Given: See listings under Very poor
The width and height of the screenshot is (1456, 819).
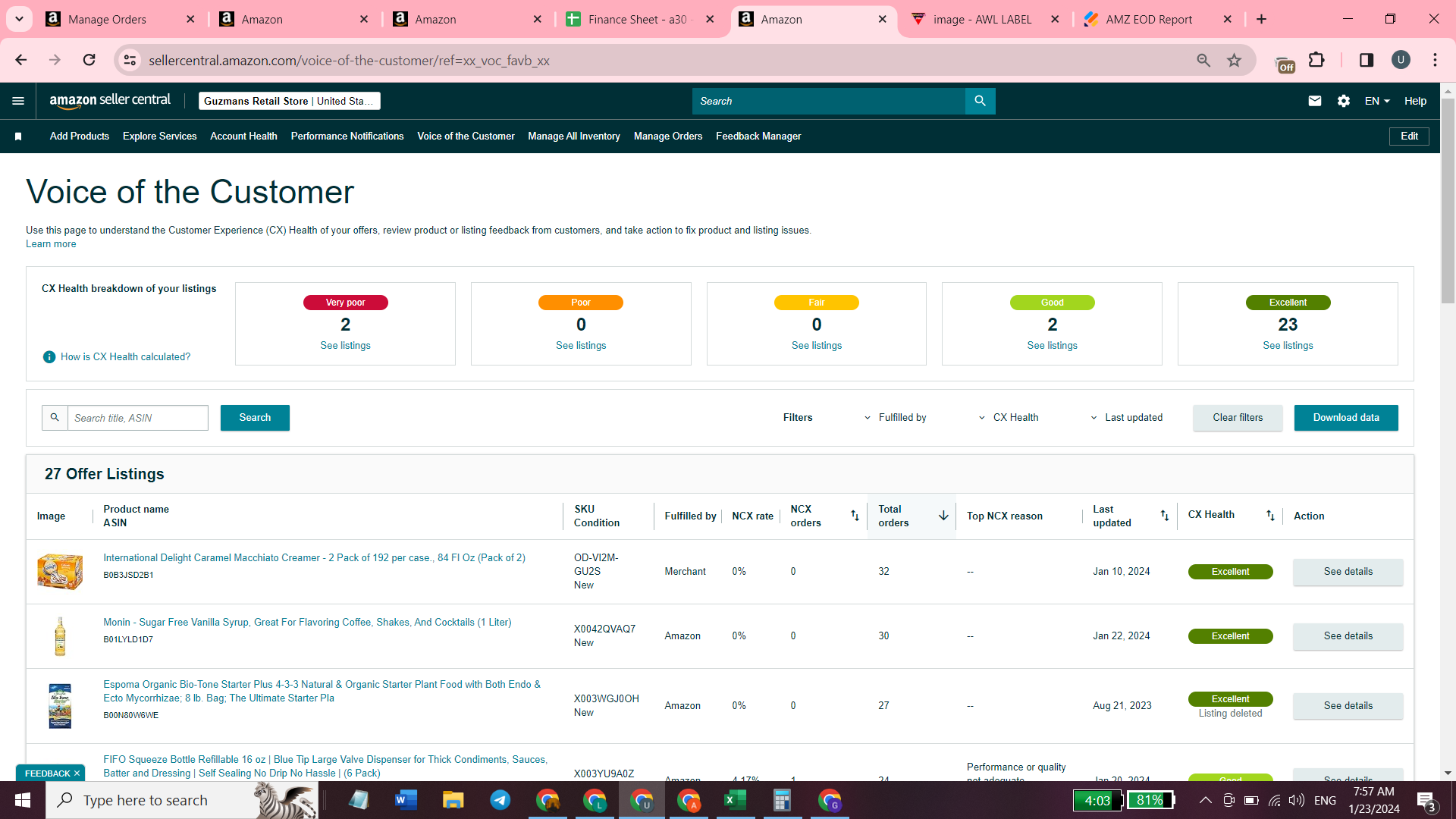Looking at the screenshot, I should click(345, 346).
